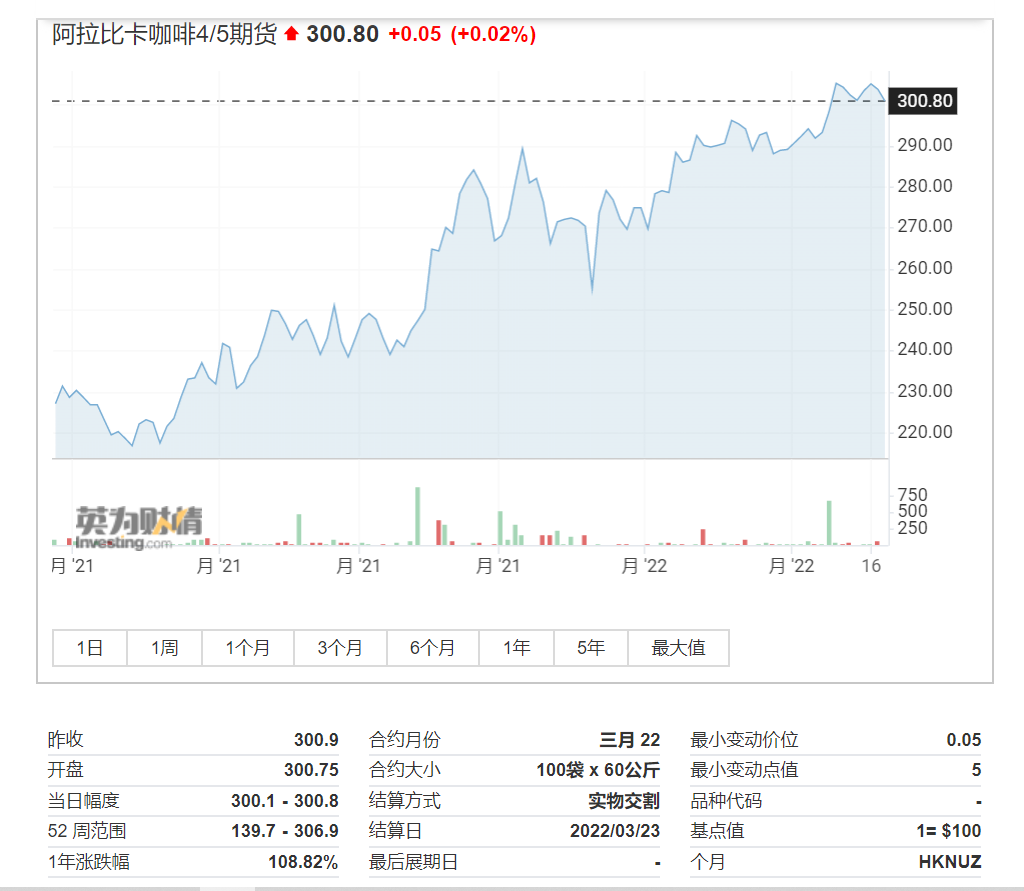Click the 290.00 axis label
Image resolution: width=1024 pixels, height=891 pixels.
click(x=925, y=145)
